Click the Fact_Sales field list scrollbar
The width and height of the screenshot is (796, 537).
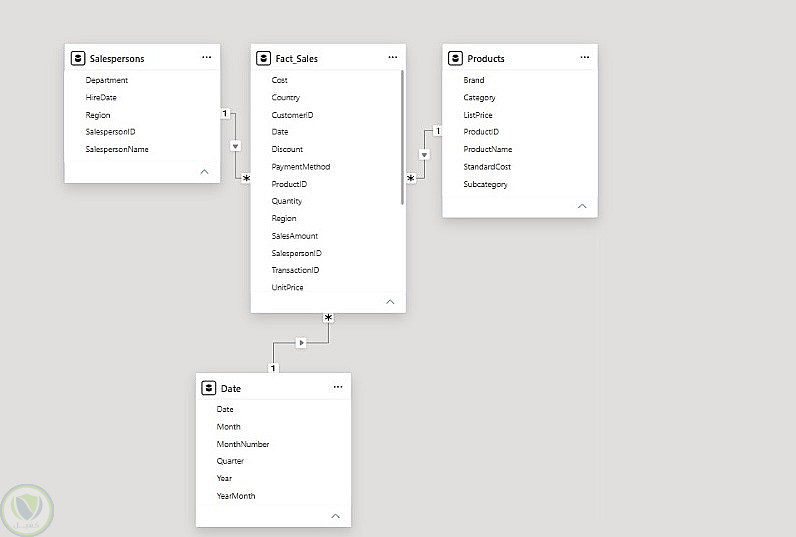click(402, 137)
